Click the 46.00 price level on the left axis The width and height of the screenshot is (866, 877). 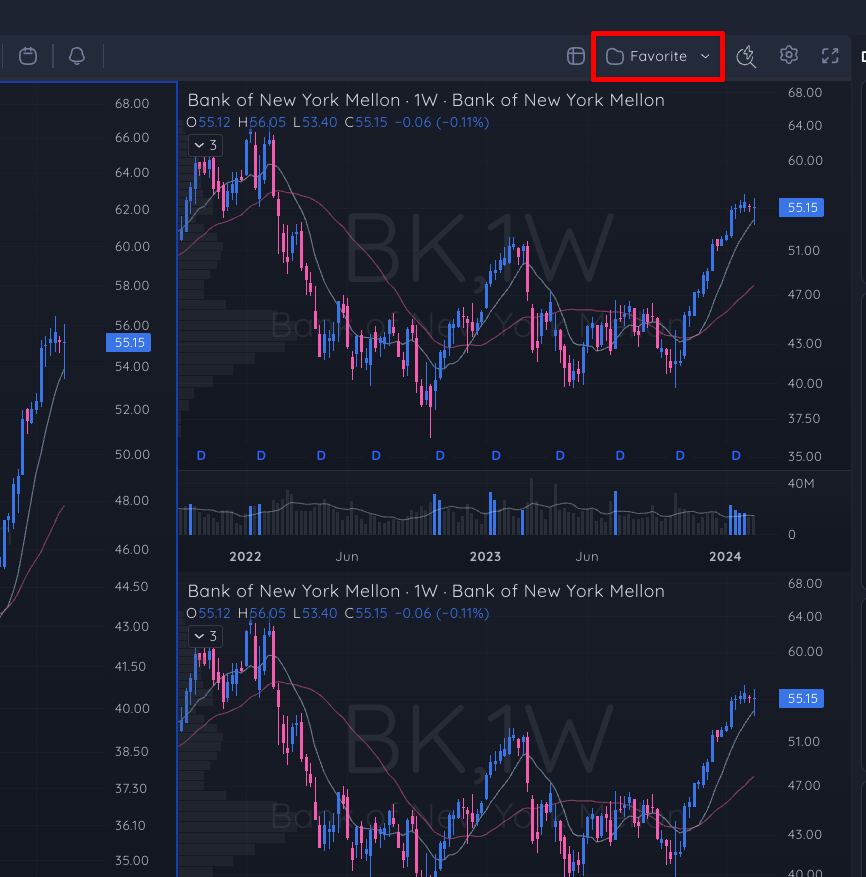point(133,550)
